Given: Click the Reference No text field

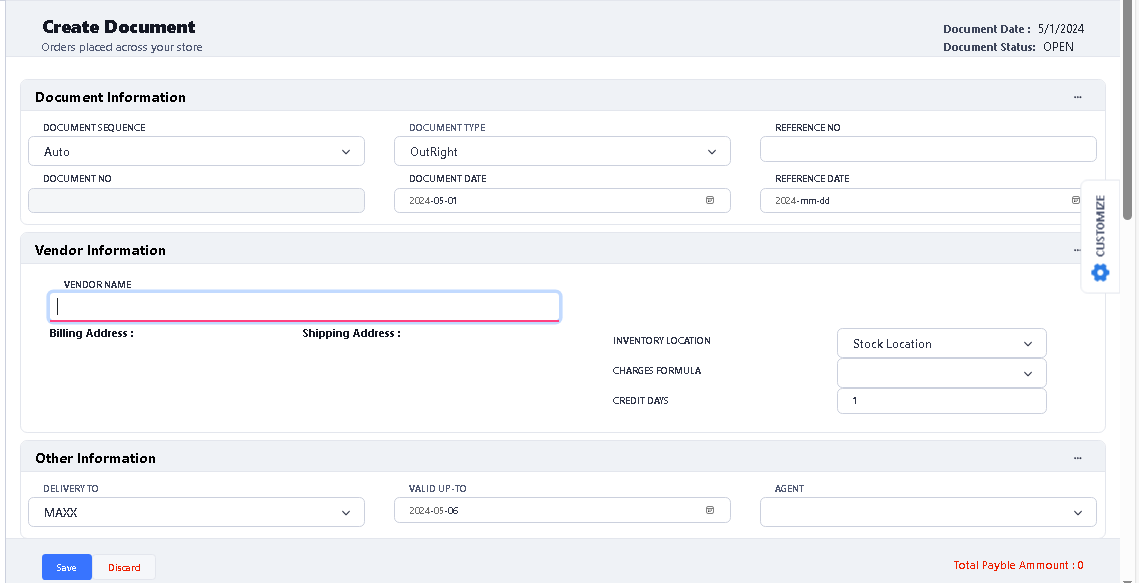Looking at the screenshot, I should tap(928, 150).
